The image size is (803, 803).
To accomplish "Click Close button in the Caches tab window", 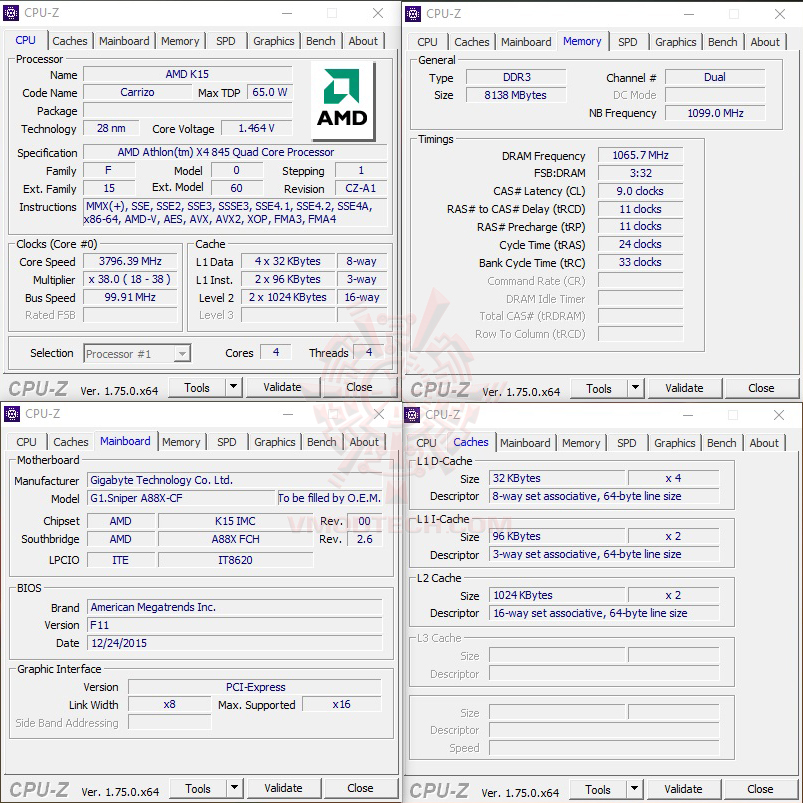I will point(760,789).
